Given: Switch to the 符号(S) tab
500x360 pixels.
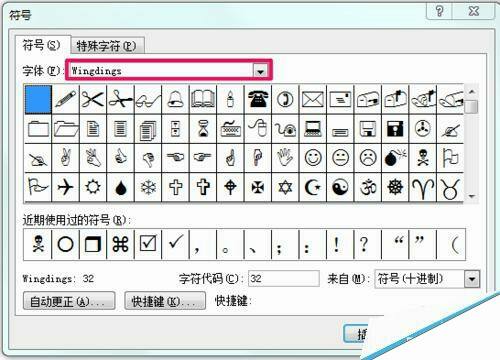Looking at the screenshot, I should point(42,45).
